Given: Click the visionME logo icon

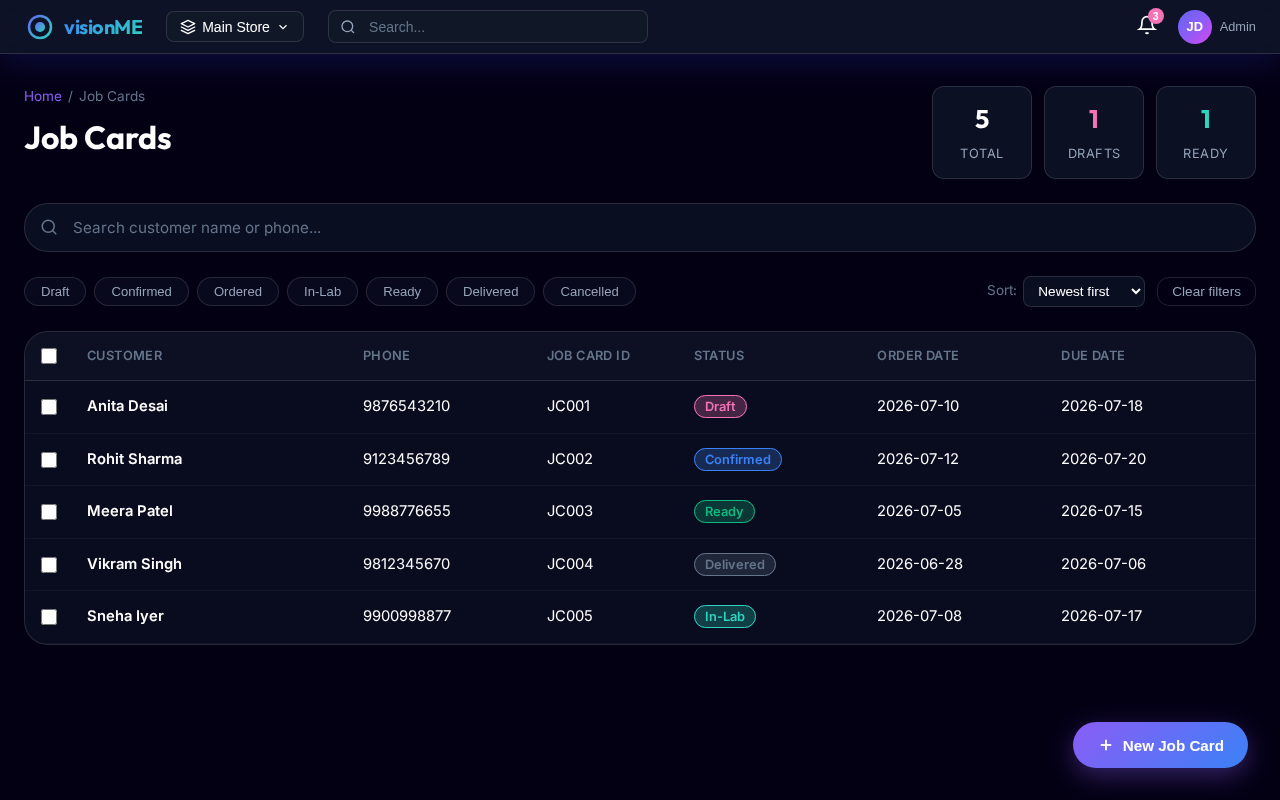Looking at the screenshot, I should (40, 27).
